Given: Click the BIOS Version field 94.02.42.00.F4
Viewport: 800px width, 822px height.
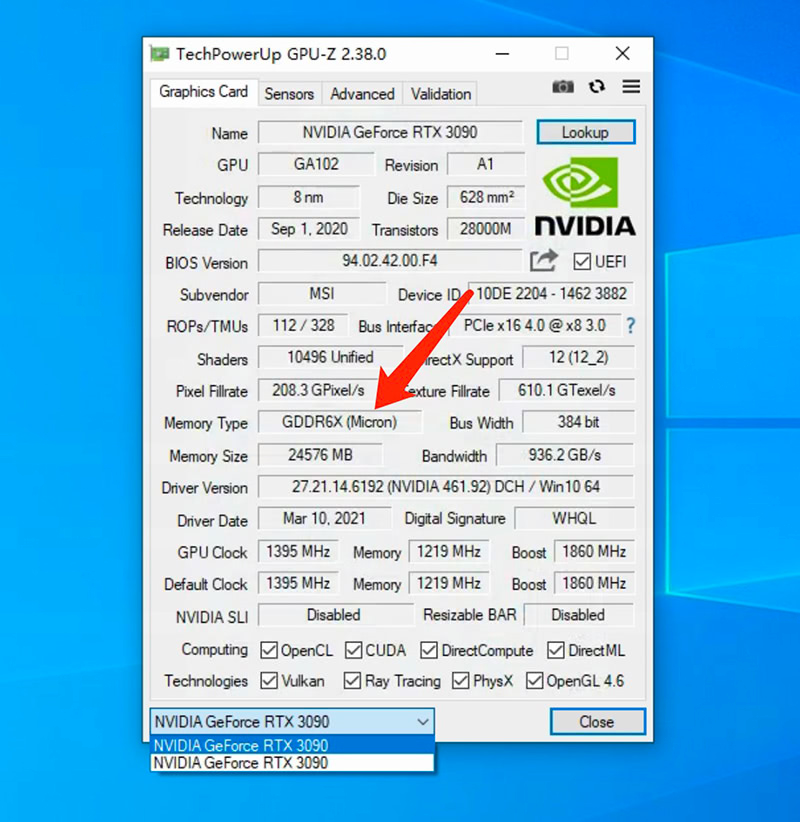Looking at the screenshot, I should (390, 261).
